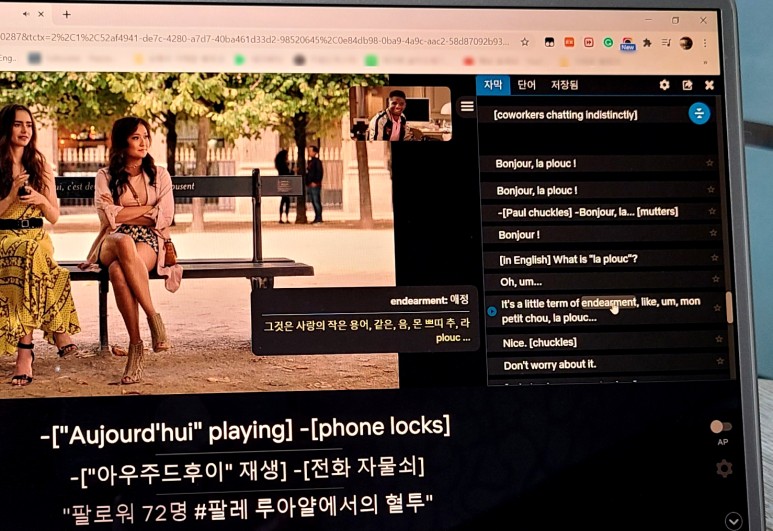773x531 pixels.
Task: Click the URL address bar
Action: coord(256,39)
